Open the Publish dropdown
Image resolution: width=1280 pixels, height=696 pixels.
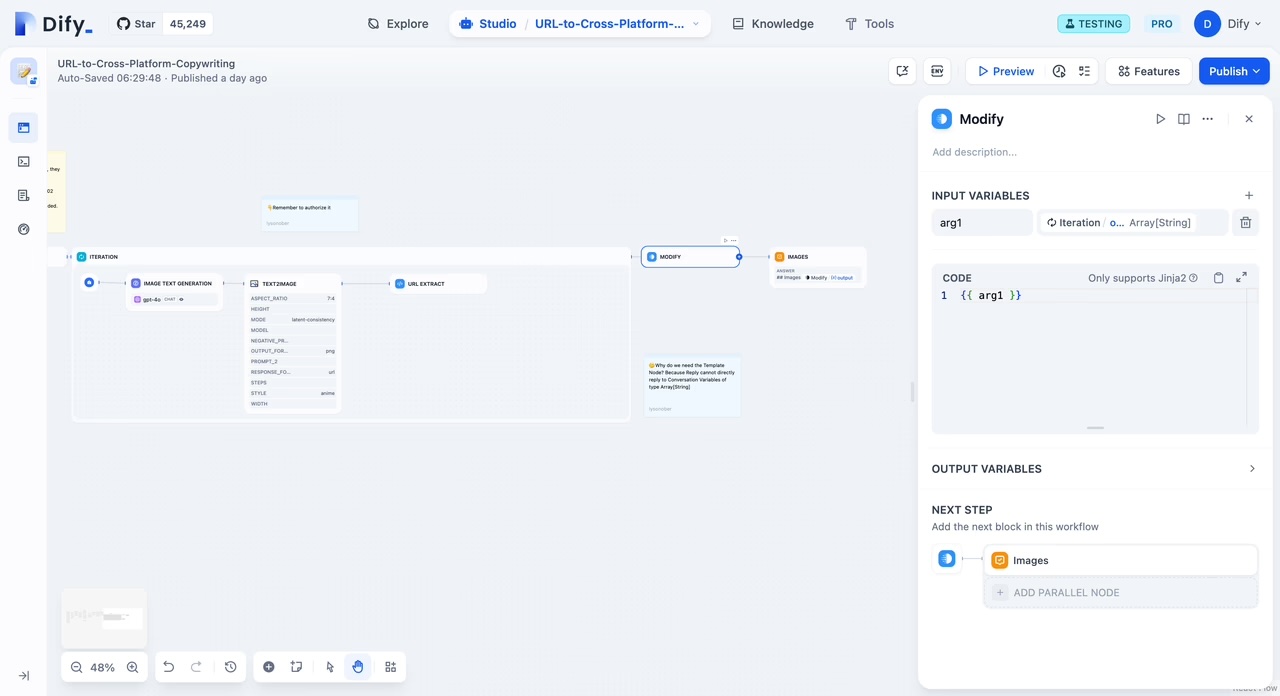tap(1233, 71)
